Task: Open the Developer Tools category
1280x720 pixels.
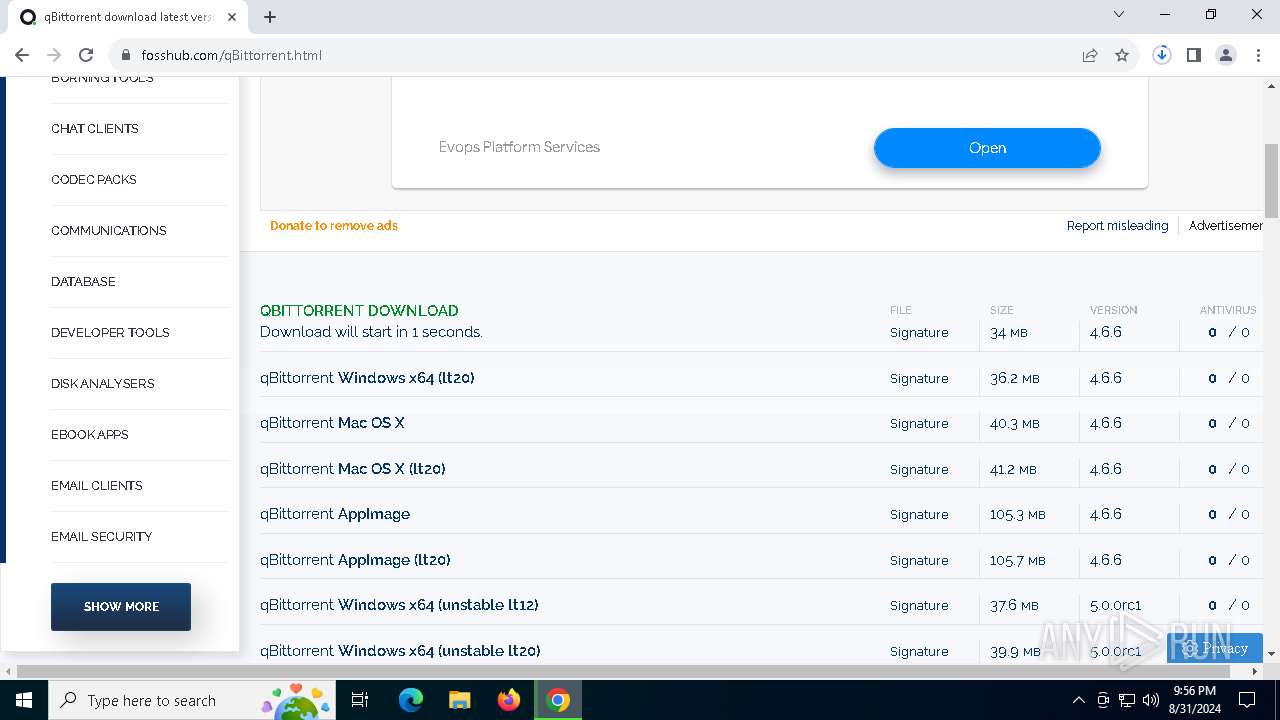Action: point(110,333)
